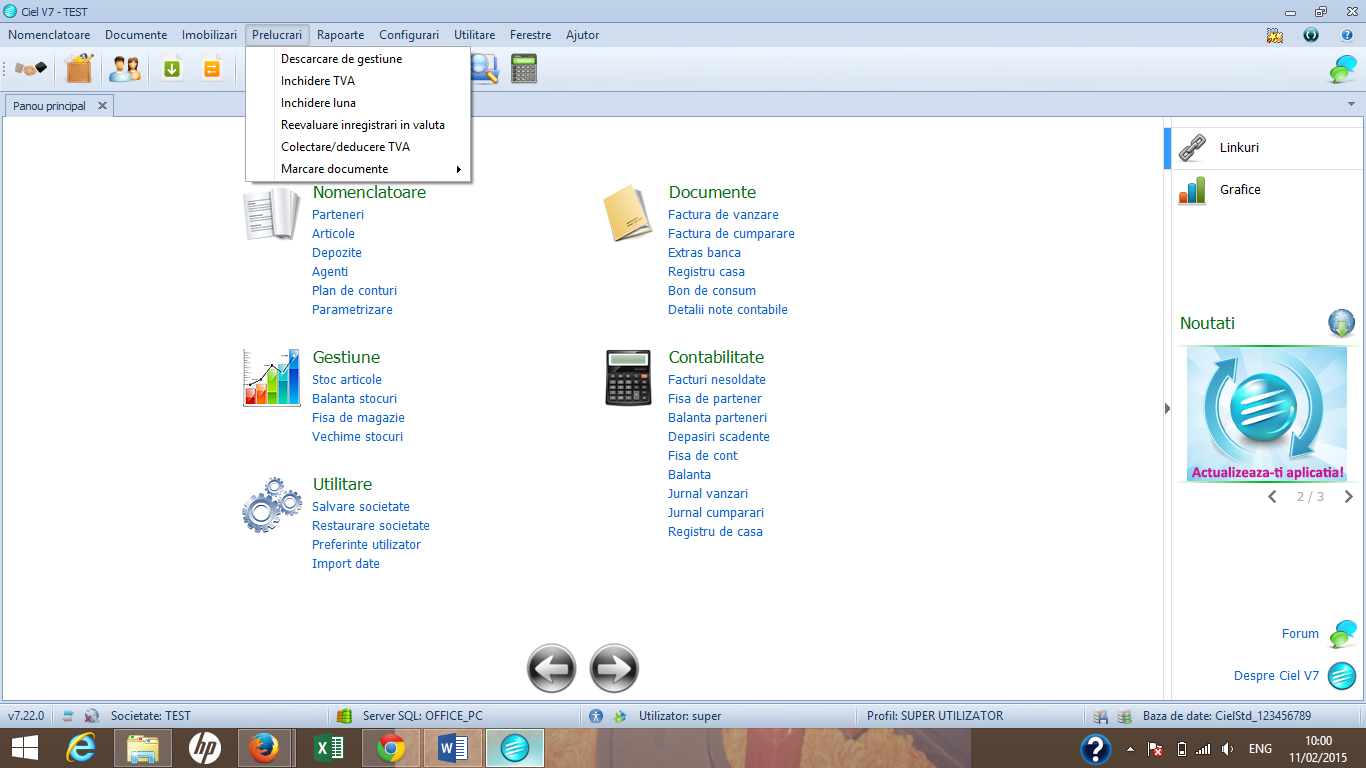Click the left arrow navigation button

(552, 668)
